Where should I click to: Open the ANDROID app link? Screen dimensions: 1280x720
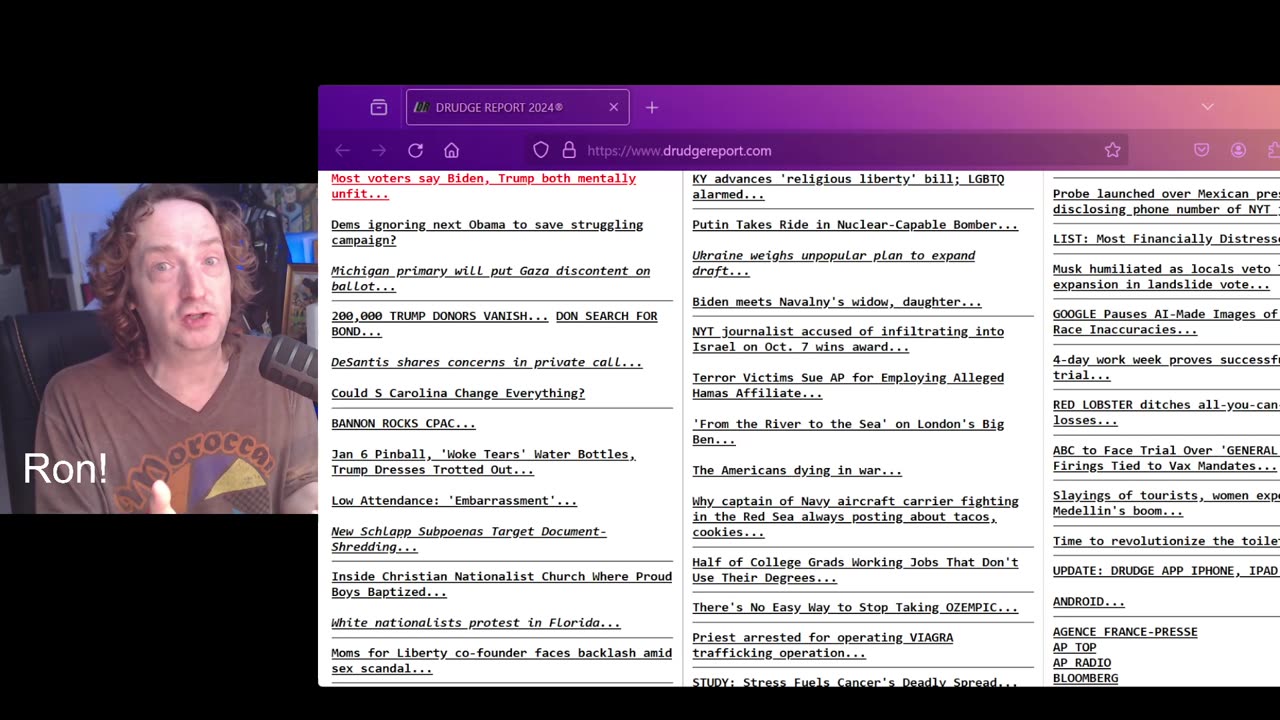[1088, 601]
